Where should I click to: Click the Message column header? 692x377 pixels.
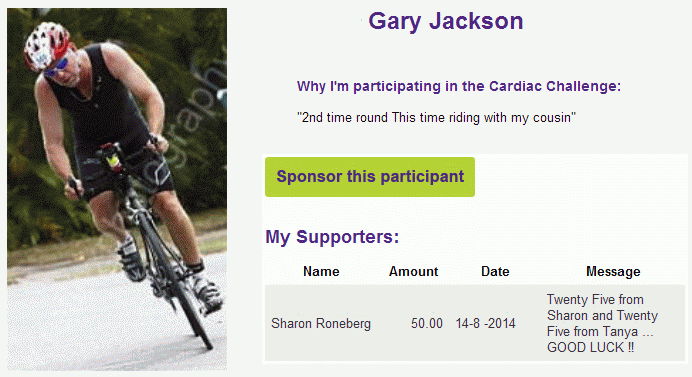(613, 271)
